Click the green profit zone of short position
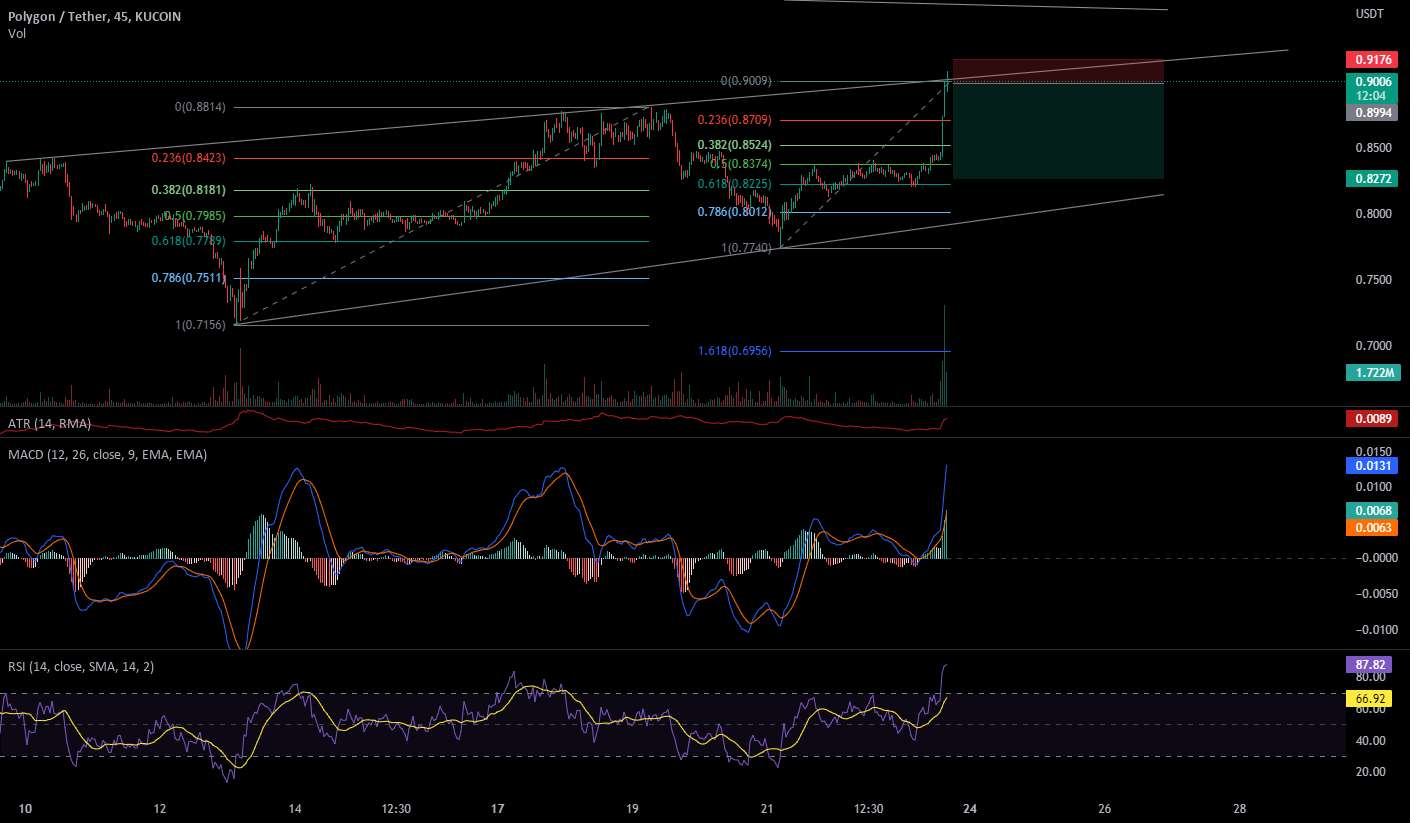Viewport: 1410px width, 823px height. tap(1059, 131)
